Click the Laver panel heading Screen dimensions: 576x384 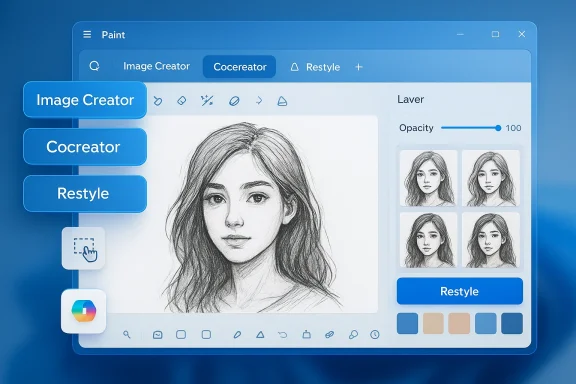pyautogui.click(x=410, y=100)
